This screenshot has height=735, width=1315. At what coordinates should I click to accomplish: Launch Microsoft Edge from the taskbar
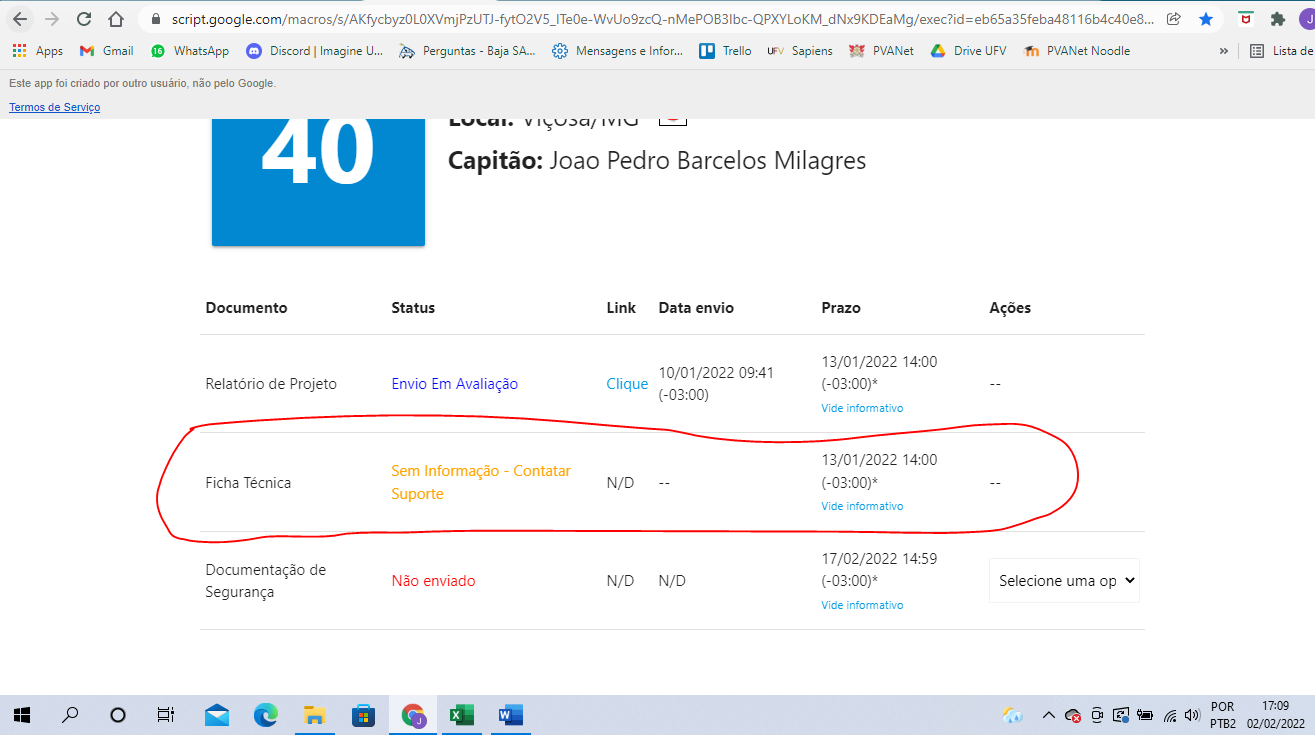[266, 715]
